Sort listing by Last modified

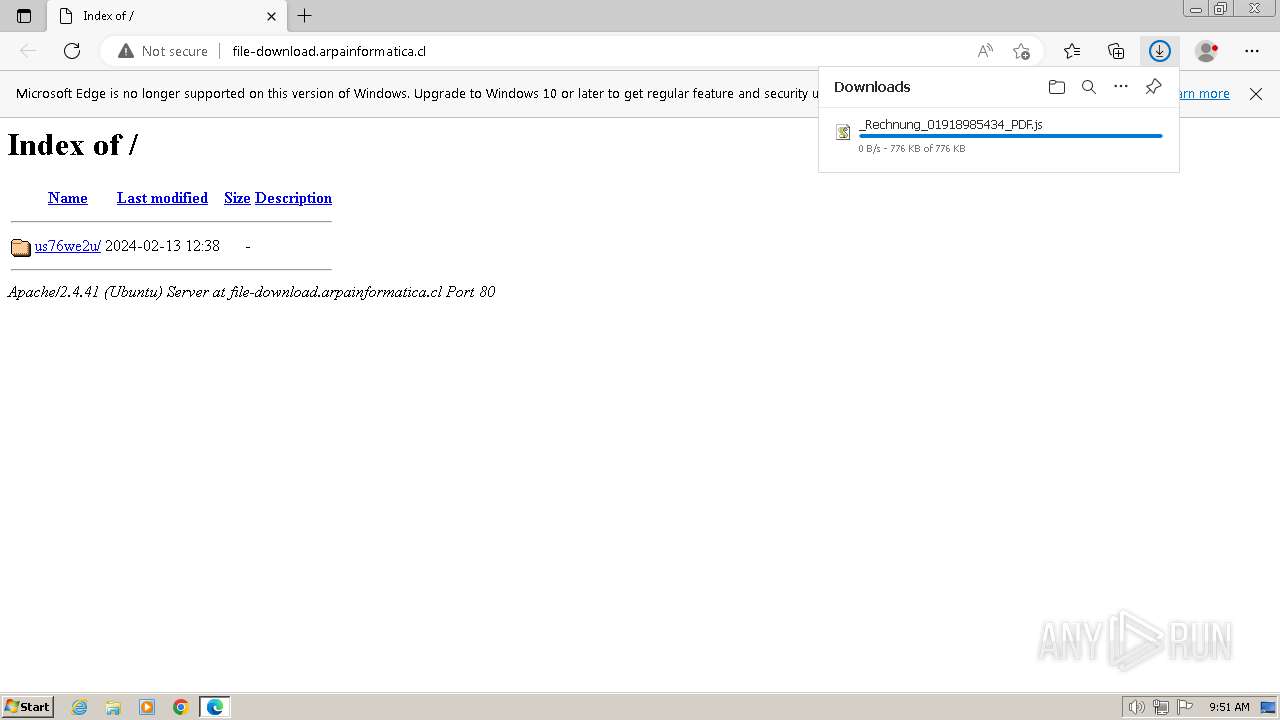(x=162, y=198)
